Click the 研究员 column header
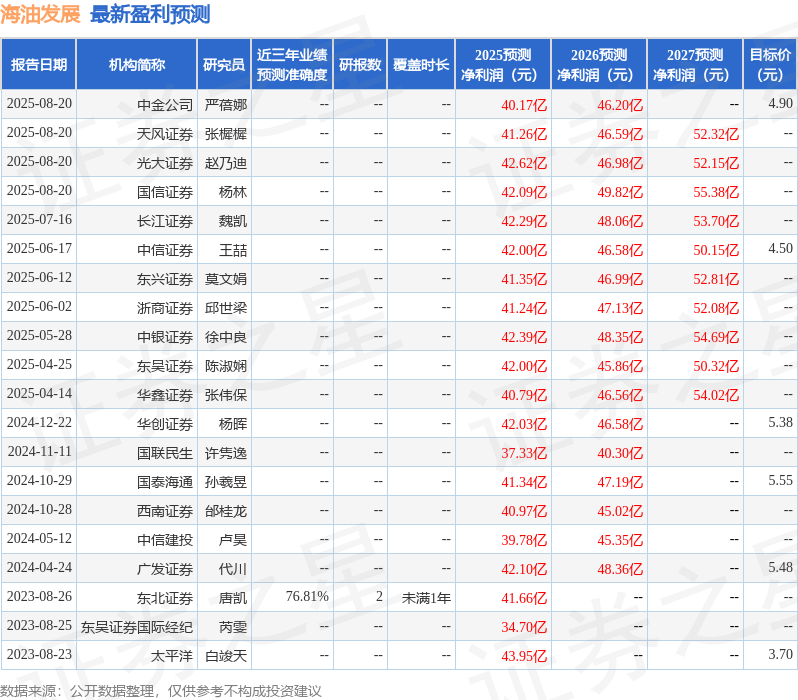 [224, 65]
